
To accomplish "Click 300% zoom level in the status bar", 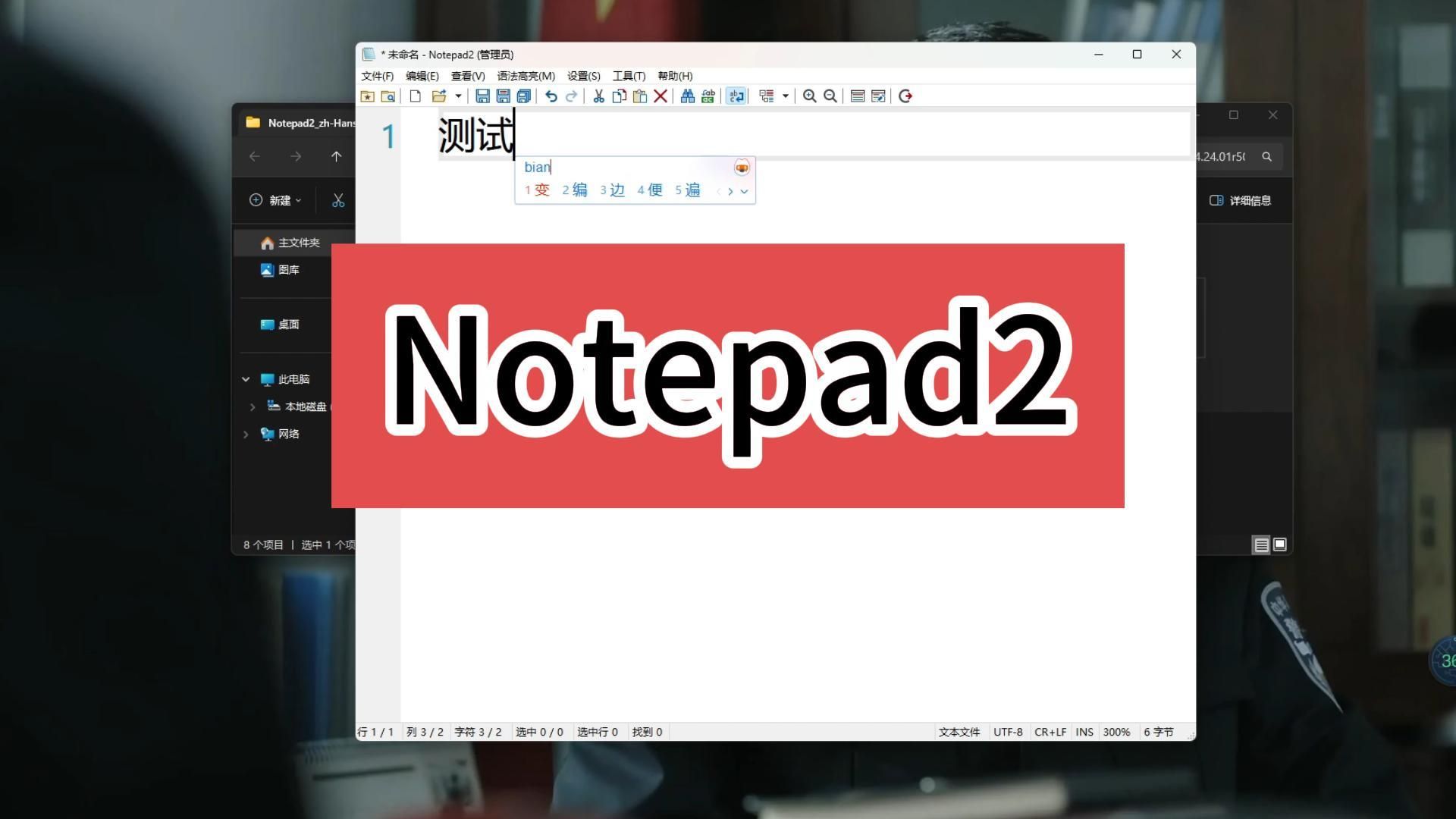I will click(x=1116, y=732).
